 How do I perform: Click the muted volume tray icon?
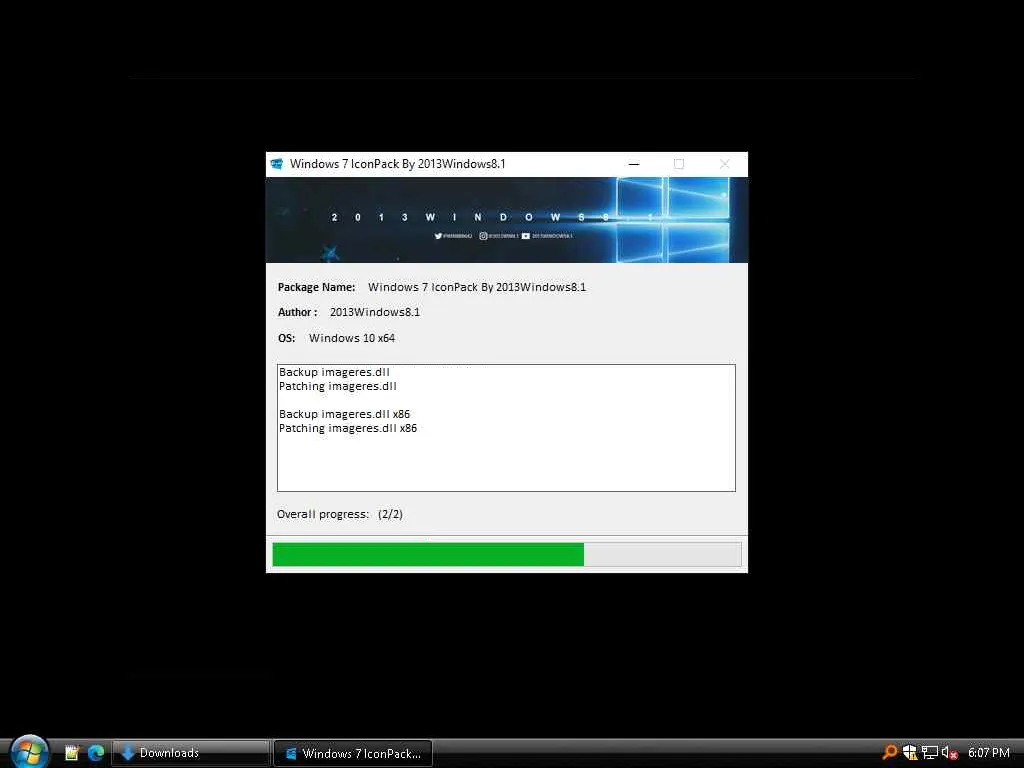tap(950, 752)
